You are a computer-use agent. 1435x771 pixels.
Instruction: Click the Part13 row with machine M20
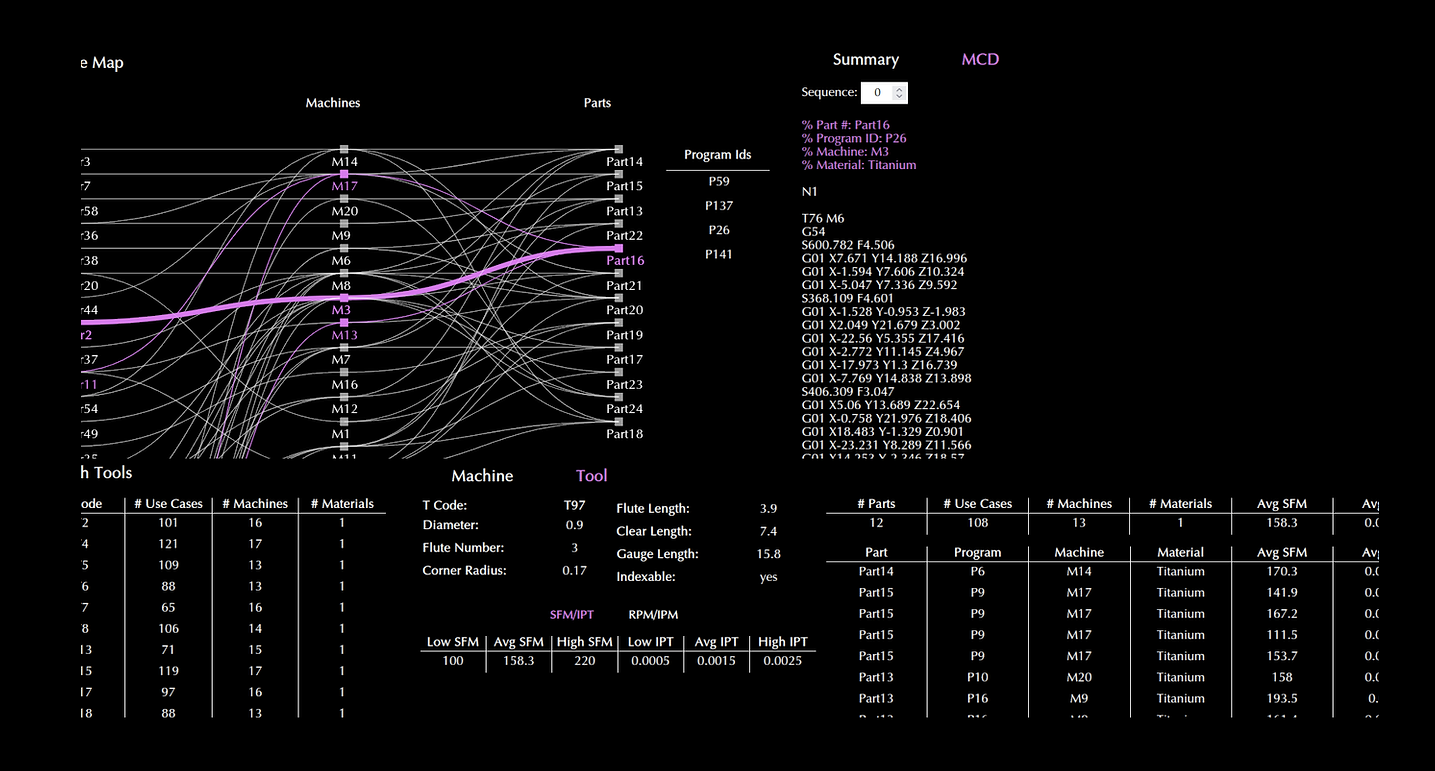point(875,677)
